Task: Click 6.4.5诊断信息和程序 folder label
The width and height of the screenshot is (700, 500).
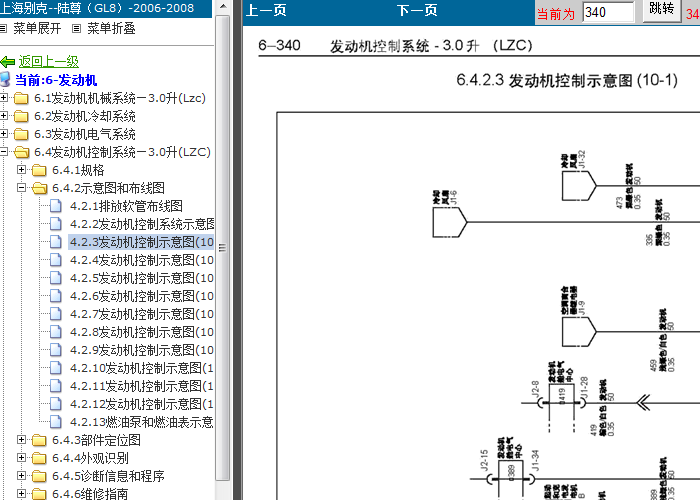Action: point(108,476)
